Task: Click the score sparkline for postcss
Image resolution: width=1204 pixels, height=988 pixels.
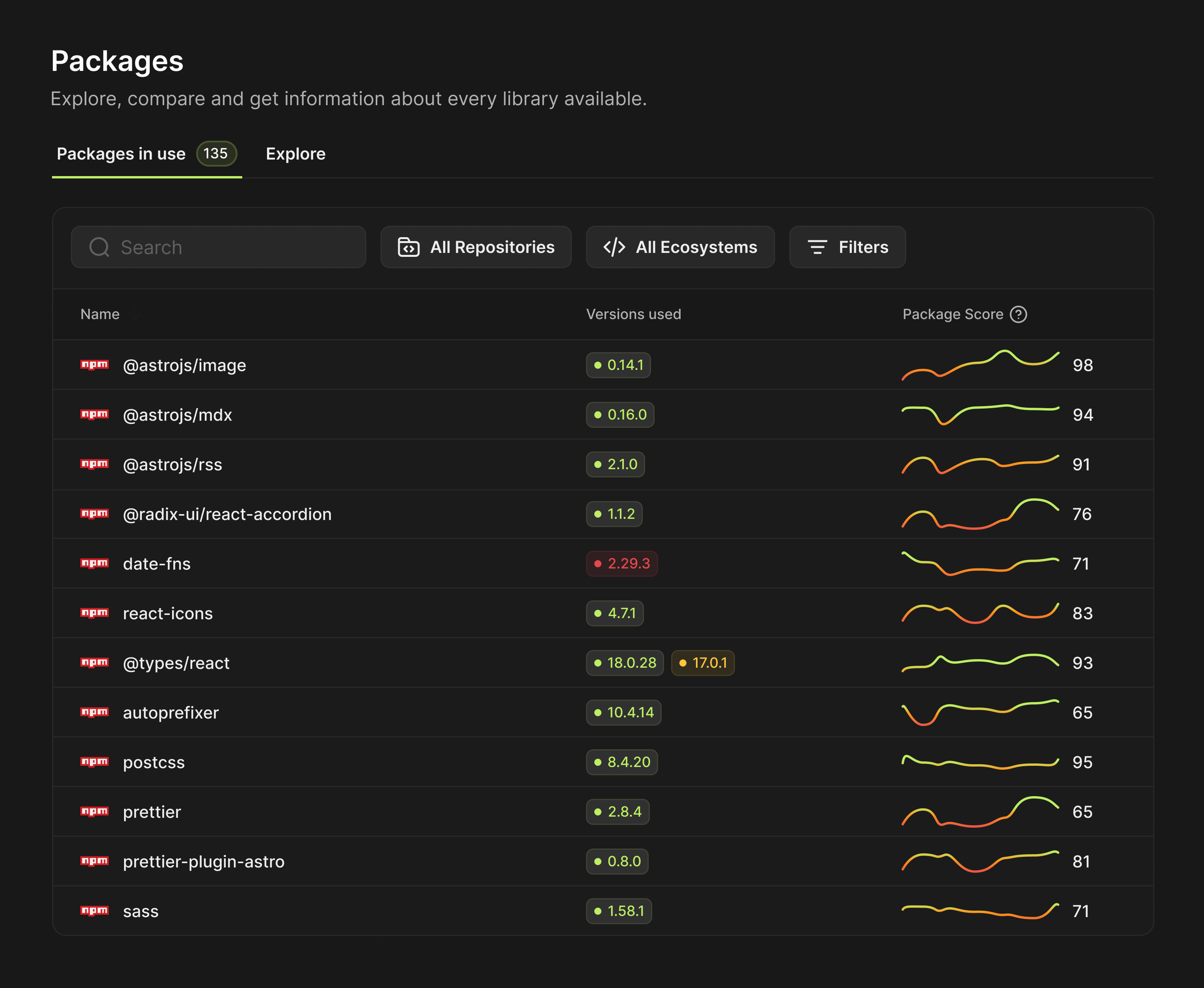Action: 980,761
